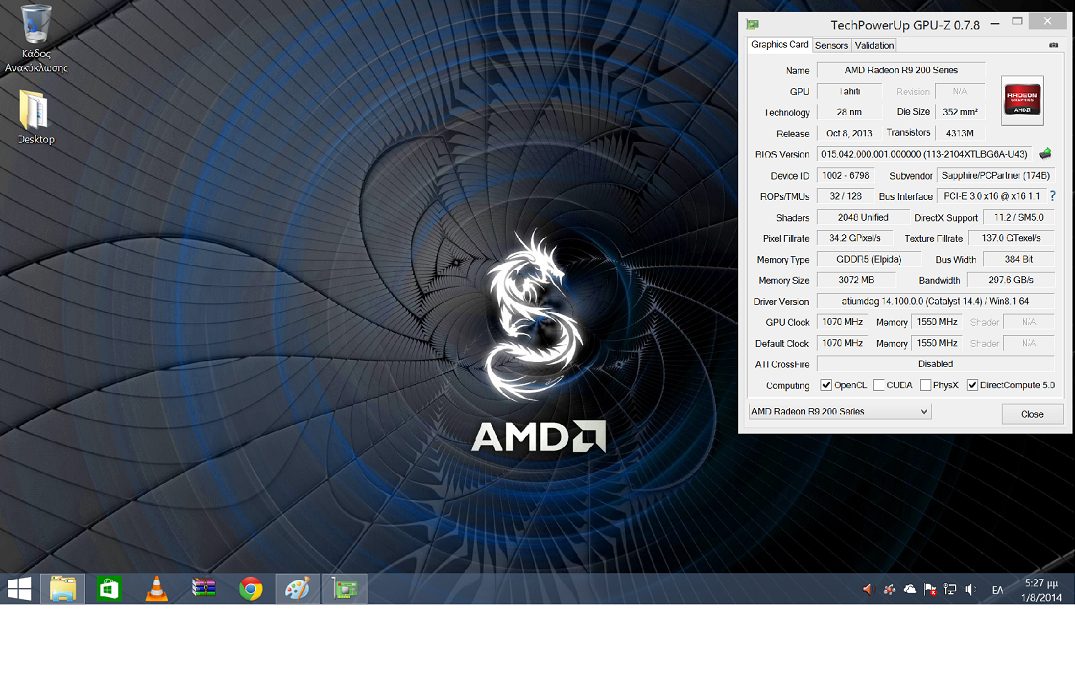Click the BIOS Version field
Image resolution: width=1075 pixels, height=675 pixels.
tap(925, 154)
